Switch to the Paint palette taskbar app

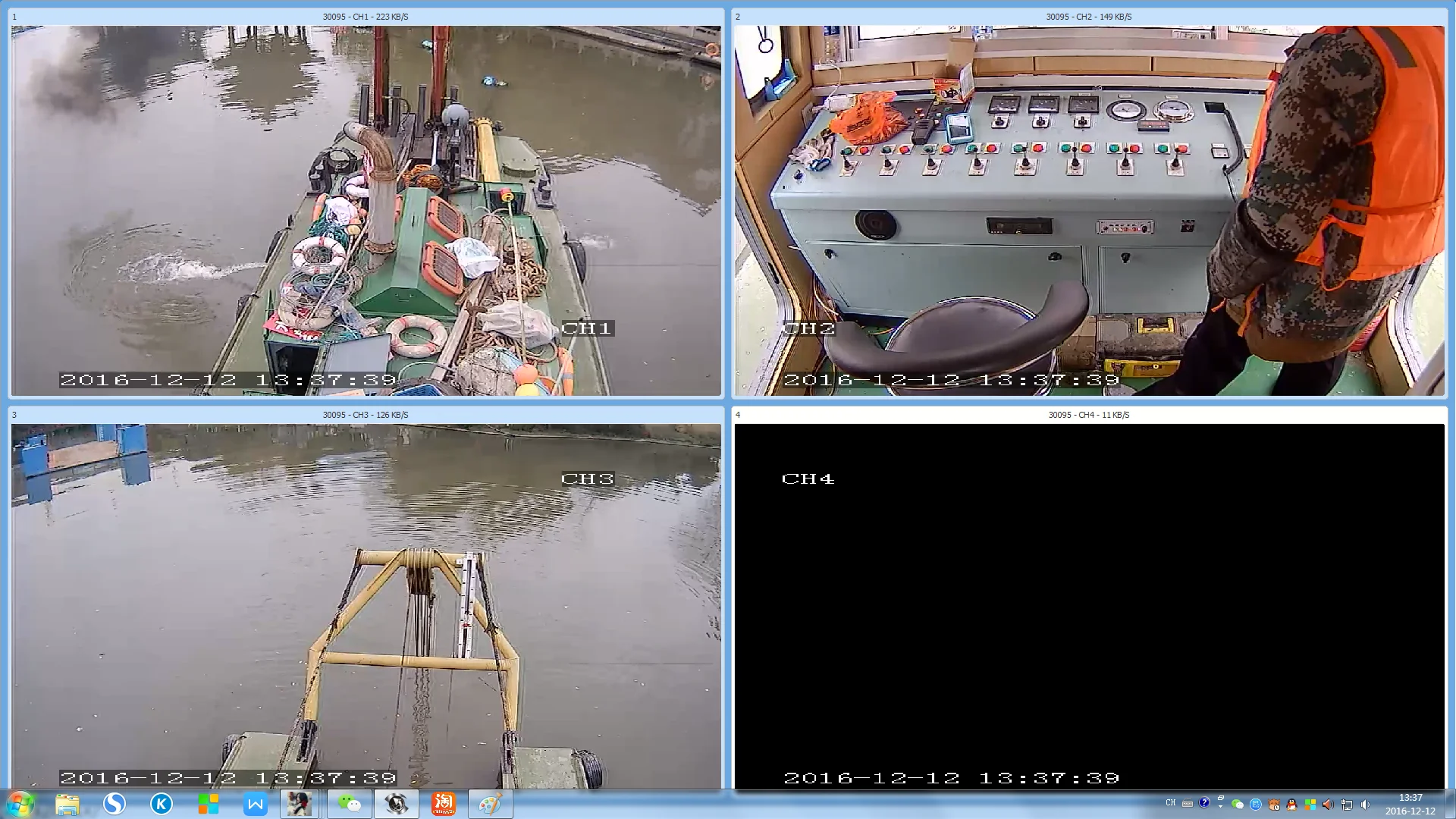coord(490,804)
